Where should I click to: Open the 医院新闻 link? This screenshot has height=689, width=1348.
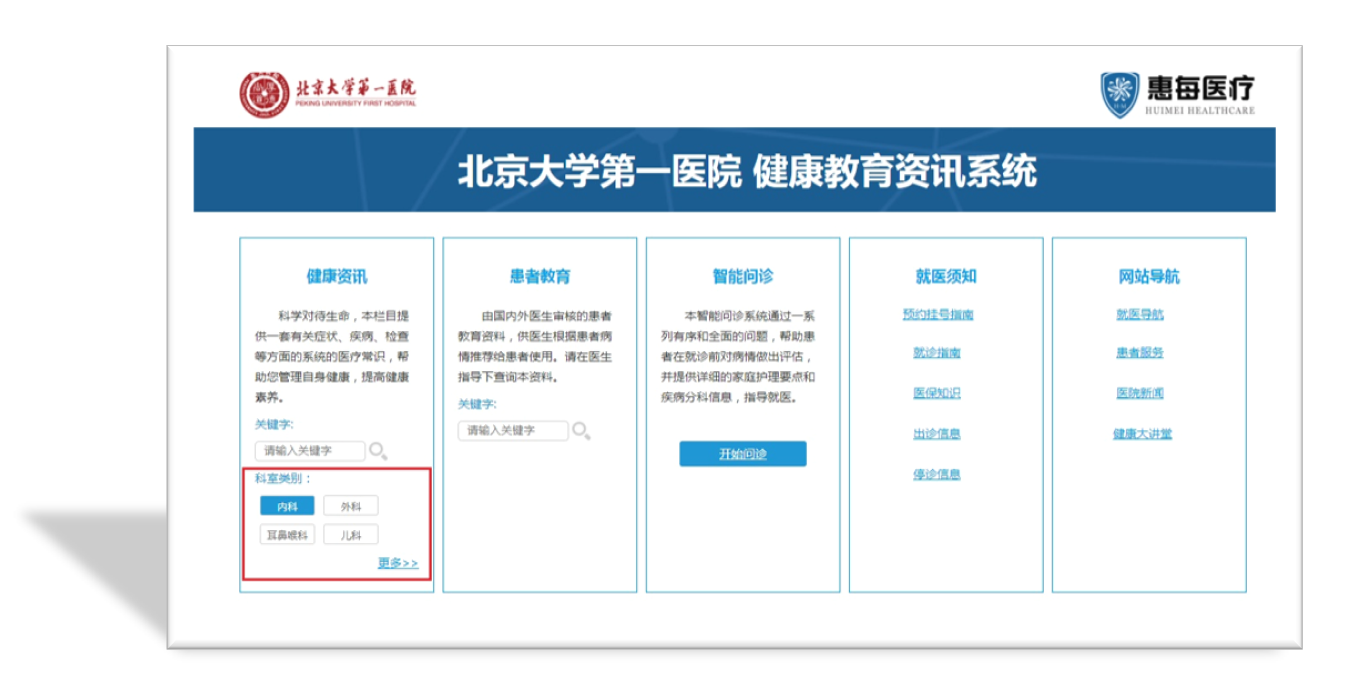[1140, 393]
